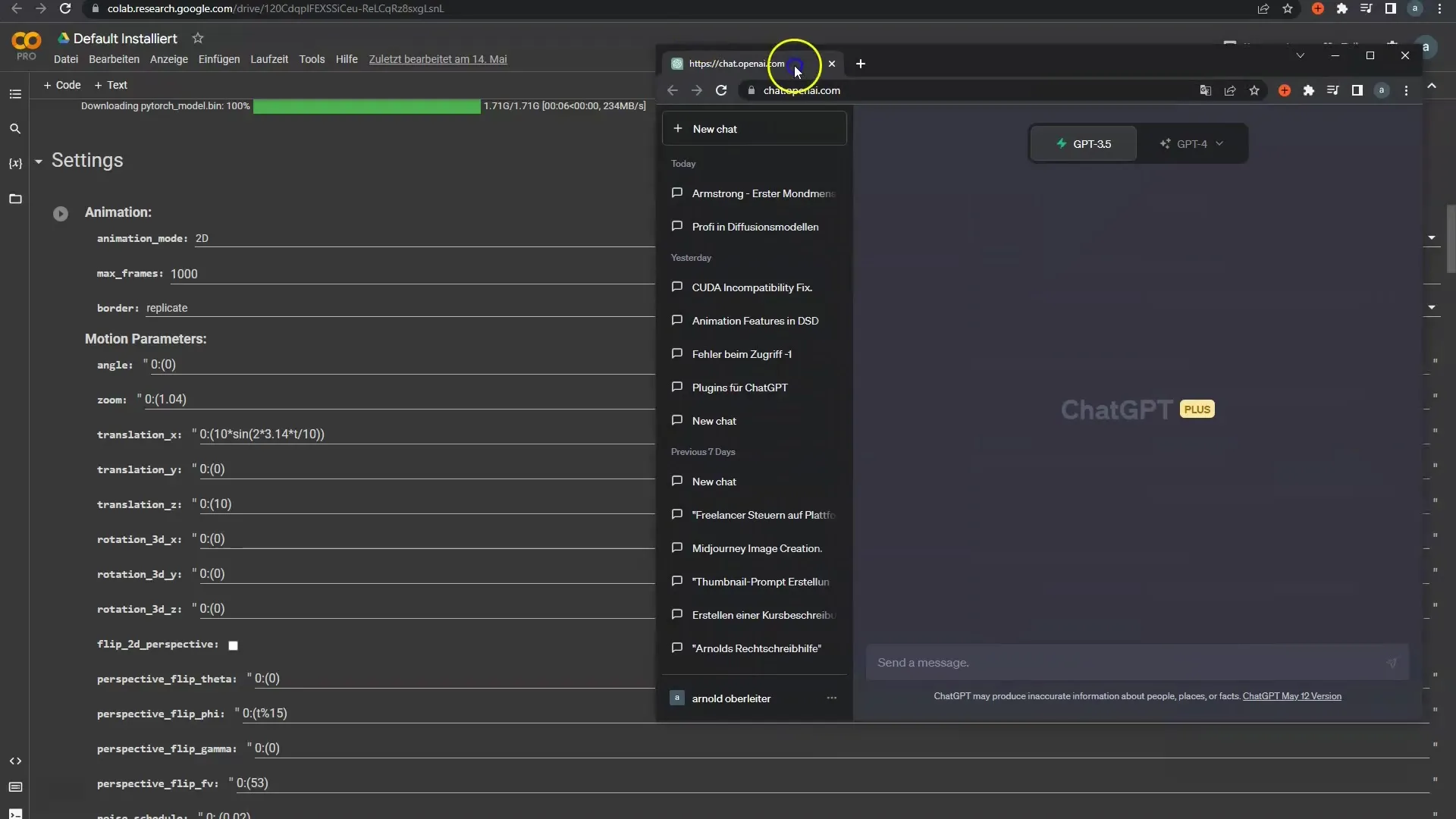Open Chrome menu in ChatGPT window
1456x819 pixels.
point(1406,90)
